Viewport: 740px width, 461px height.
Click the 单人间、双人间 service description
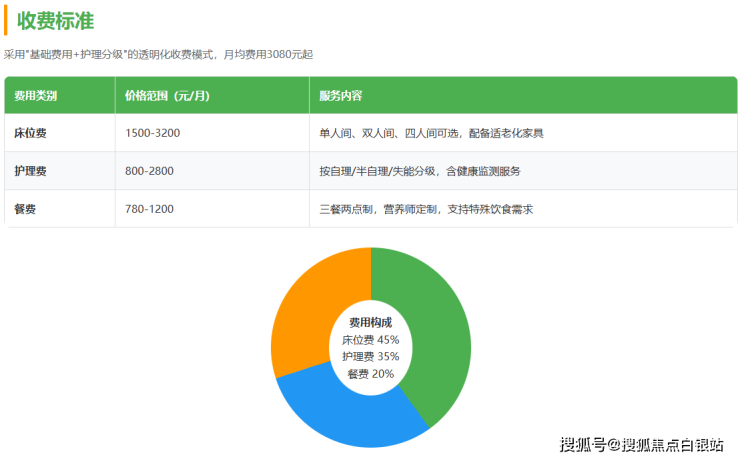pos(431,133)
